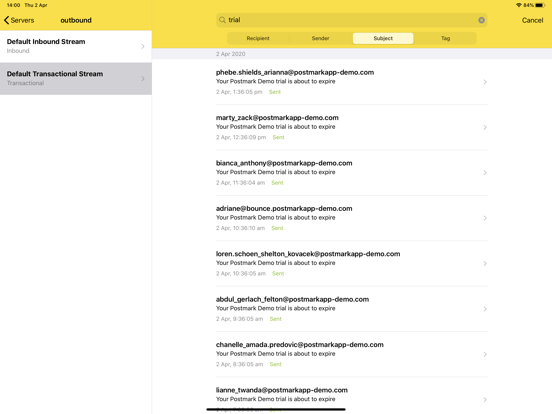Tap chevron on phebe.shields_arianna row

(485, 82)
